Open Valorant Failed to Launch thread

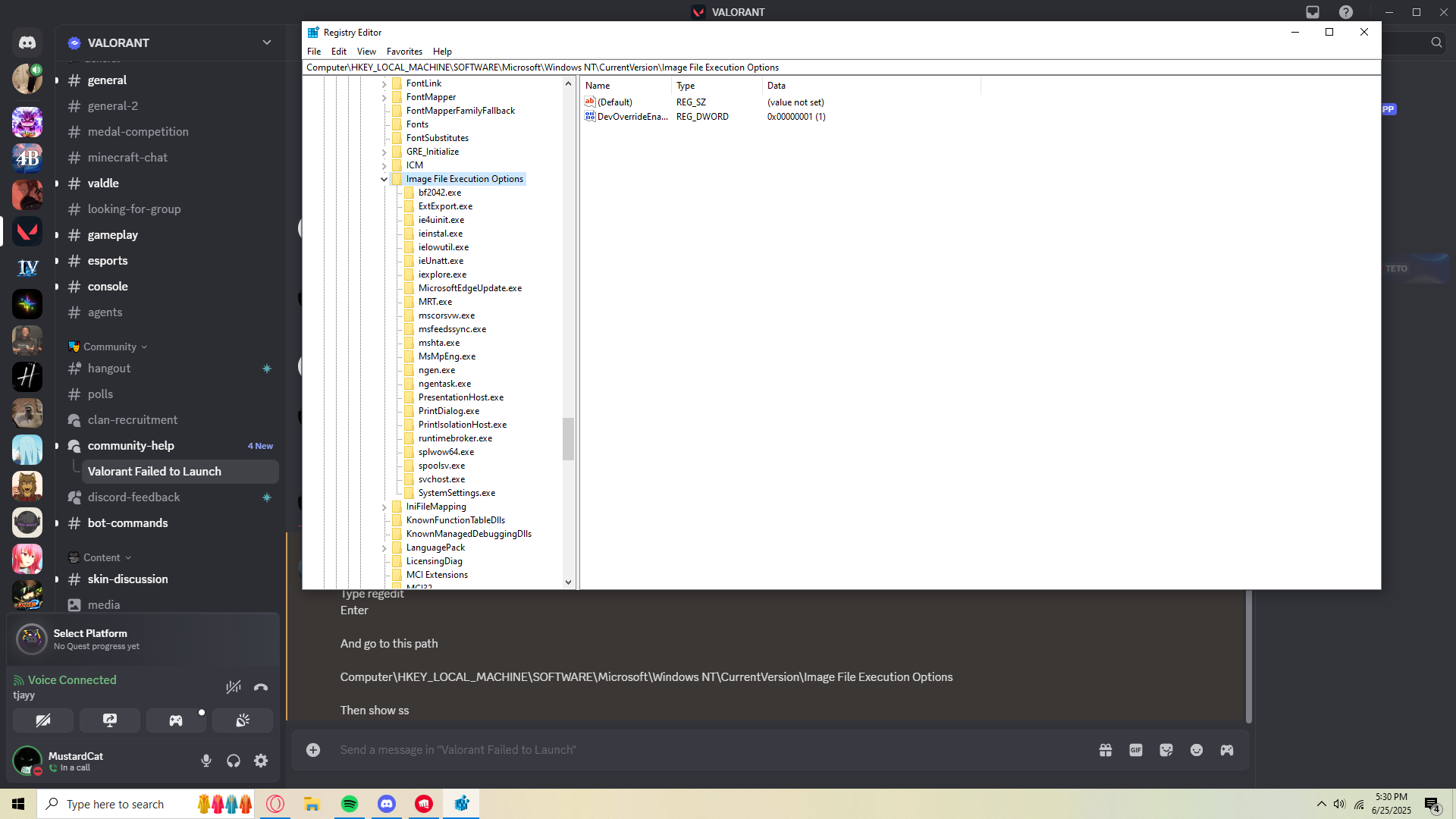click(180, 472)
